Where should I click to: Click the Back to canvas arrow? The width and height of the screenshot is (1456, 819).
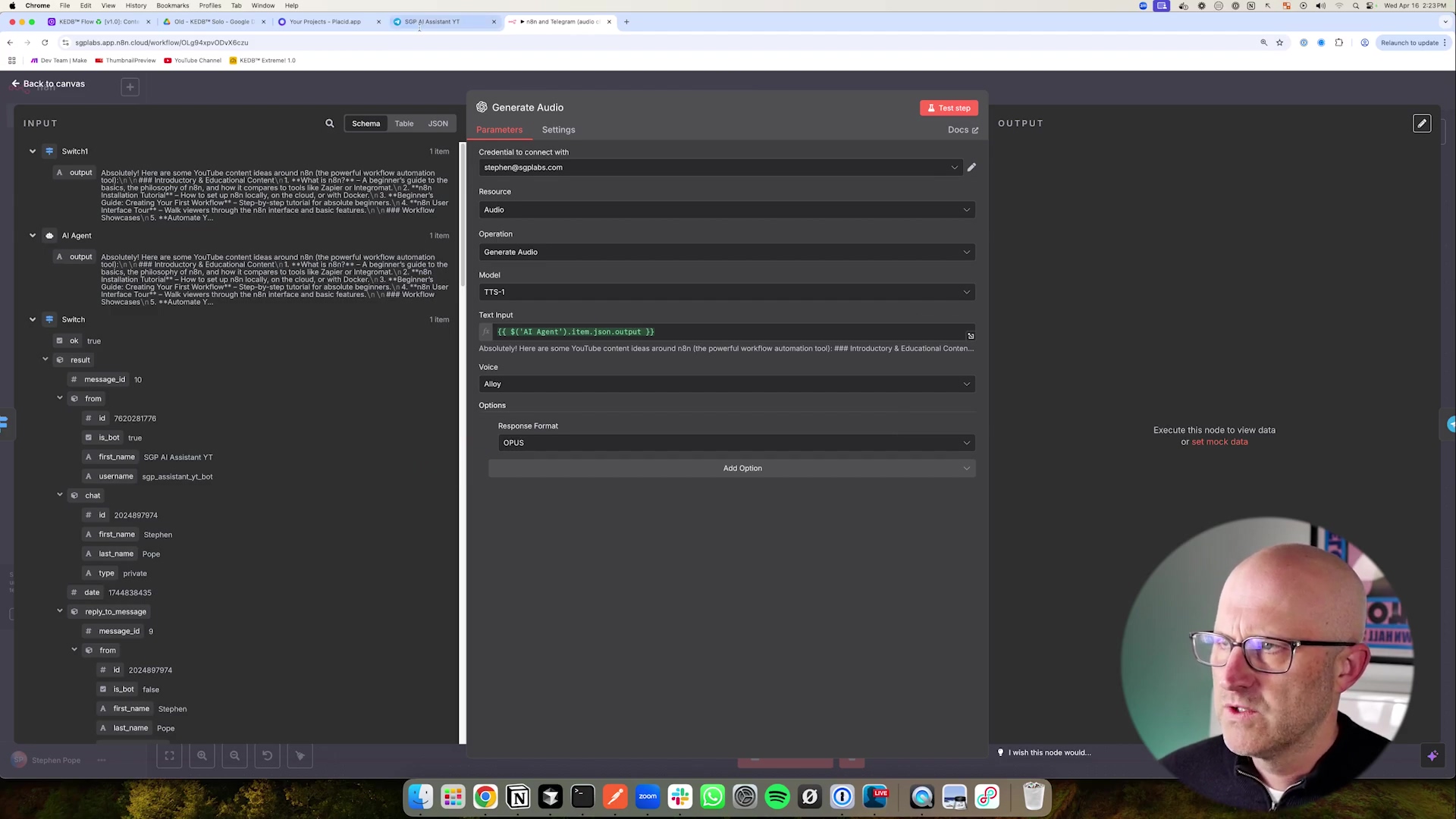click(16, 84)
